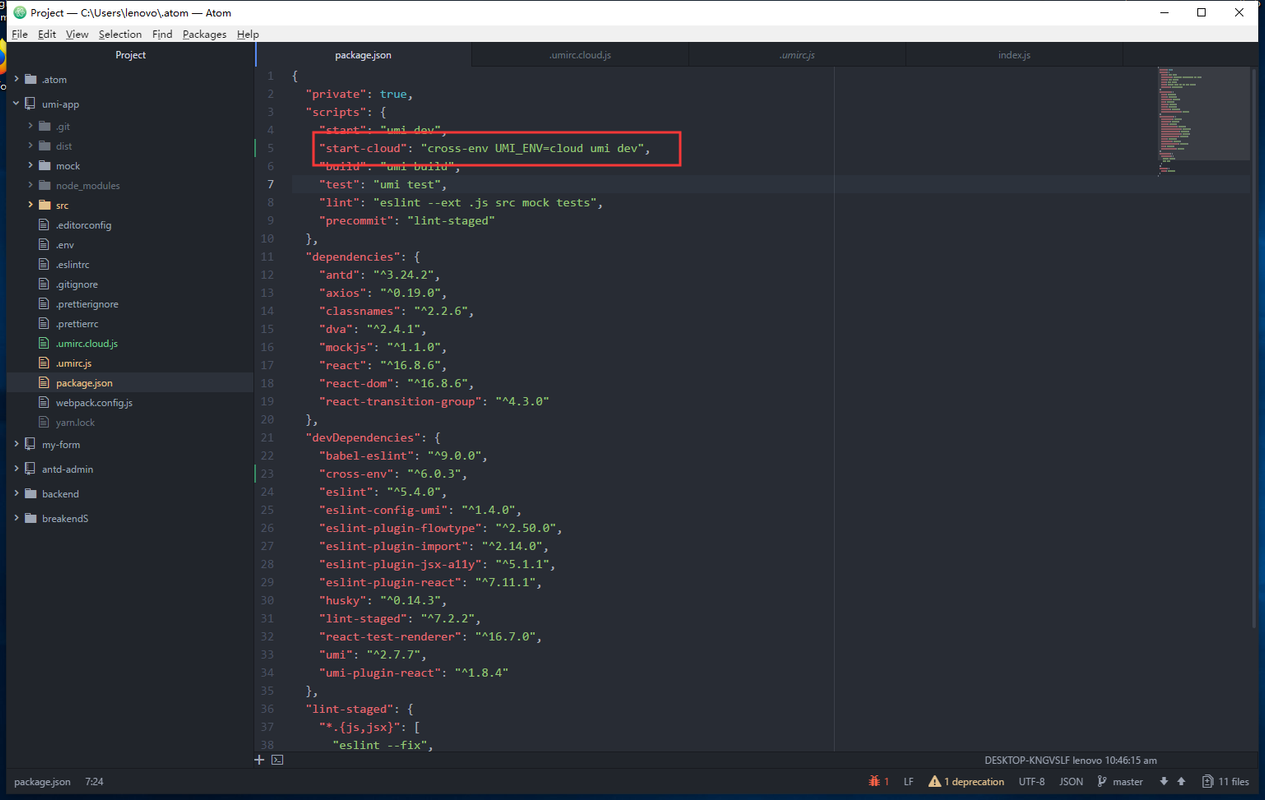Click the orange folder icon for src
The width and height of the screenshot is (1265, 800).
coord(44,205)
